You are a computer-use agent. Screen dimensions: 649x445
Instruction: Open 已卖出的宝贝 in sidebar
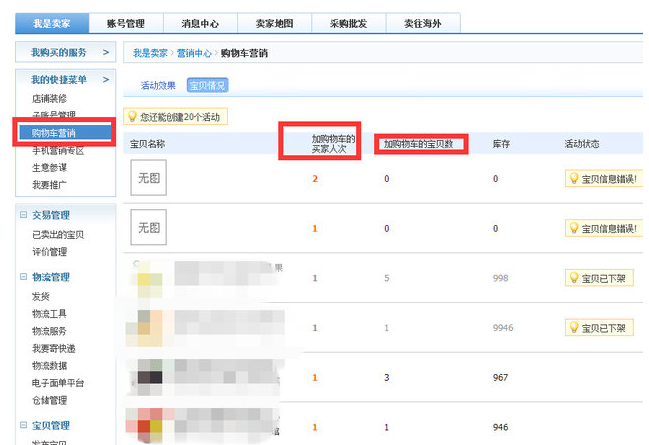pos(58,234)
